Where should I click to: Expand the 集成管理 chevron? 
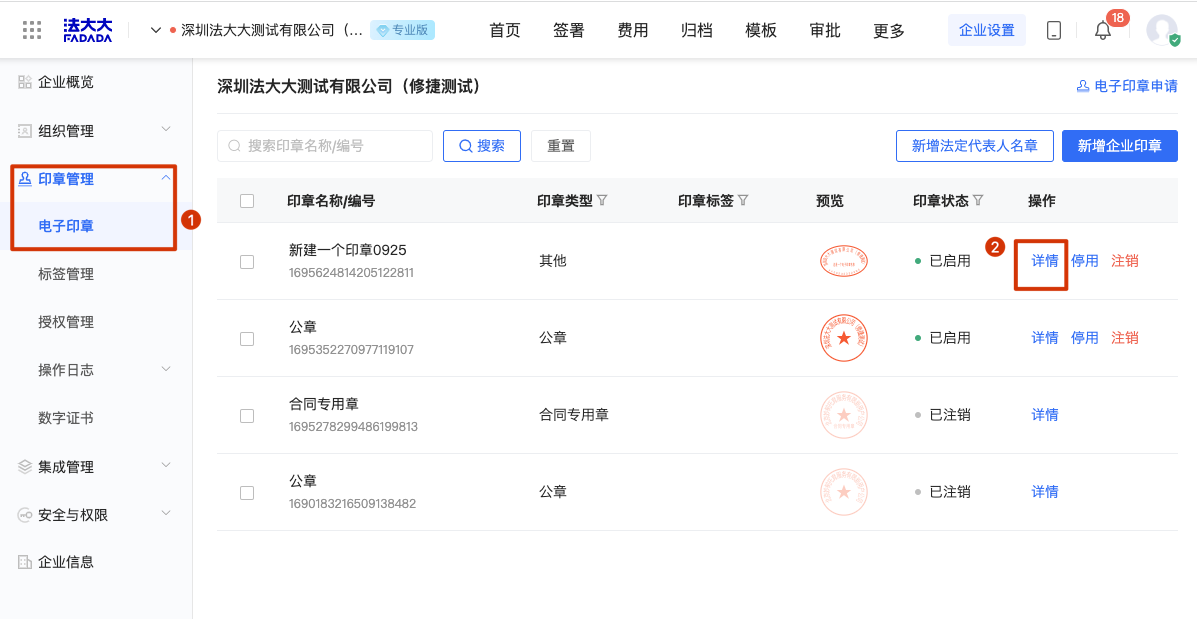pyautogui.click(x=166, y=466)
